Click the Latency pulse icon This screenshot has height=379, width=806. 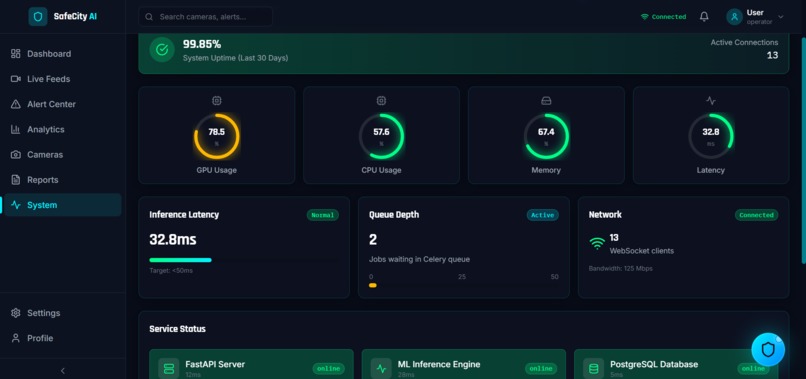711,101
